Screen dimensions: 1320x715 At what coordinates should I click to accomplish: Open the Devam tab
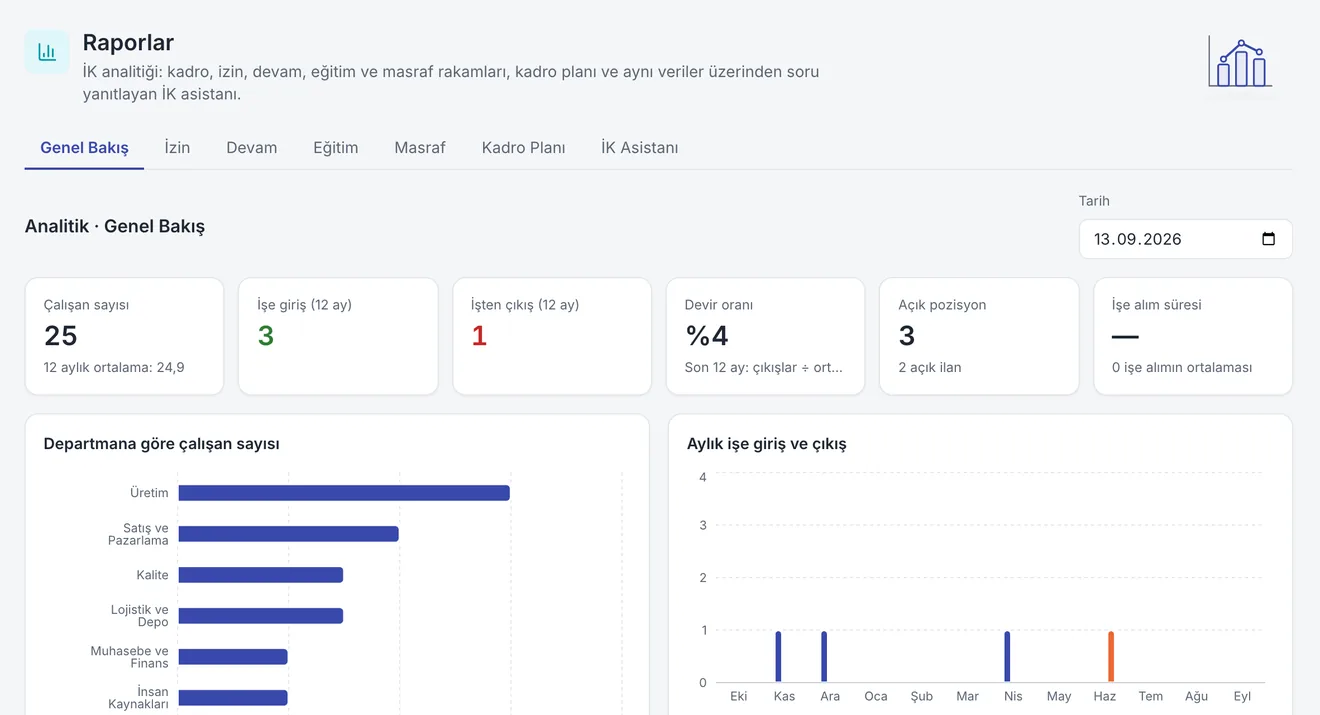[251, 147]
